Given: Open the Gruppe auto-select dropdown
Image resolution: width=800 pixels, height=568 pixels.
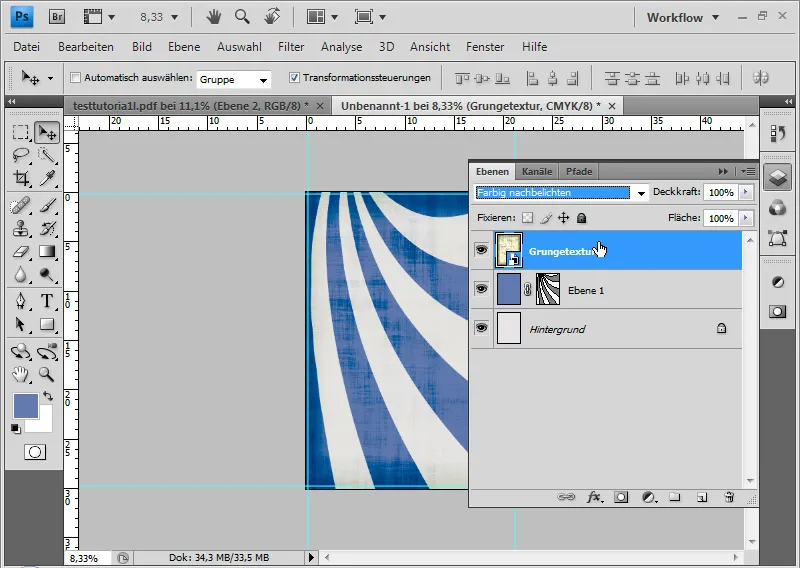Looking at the screenshot, I should pos(263,80).
